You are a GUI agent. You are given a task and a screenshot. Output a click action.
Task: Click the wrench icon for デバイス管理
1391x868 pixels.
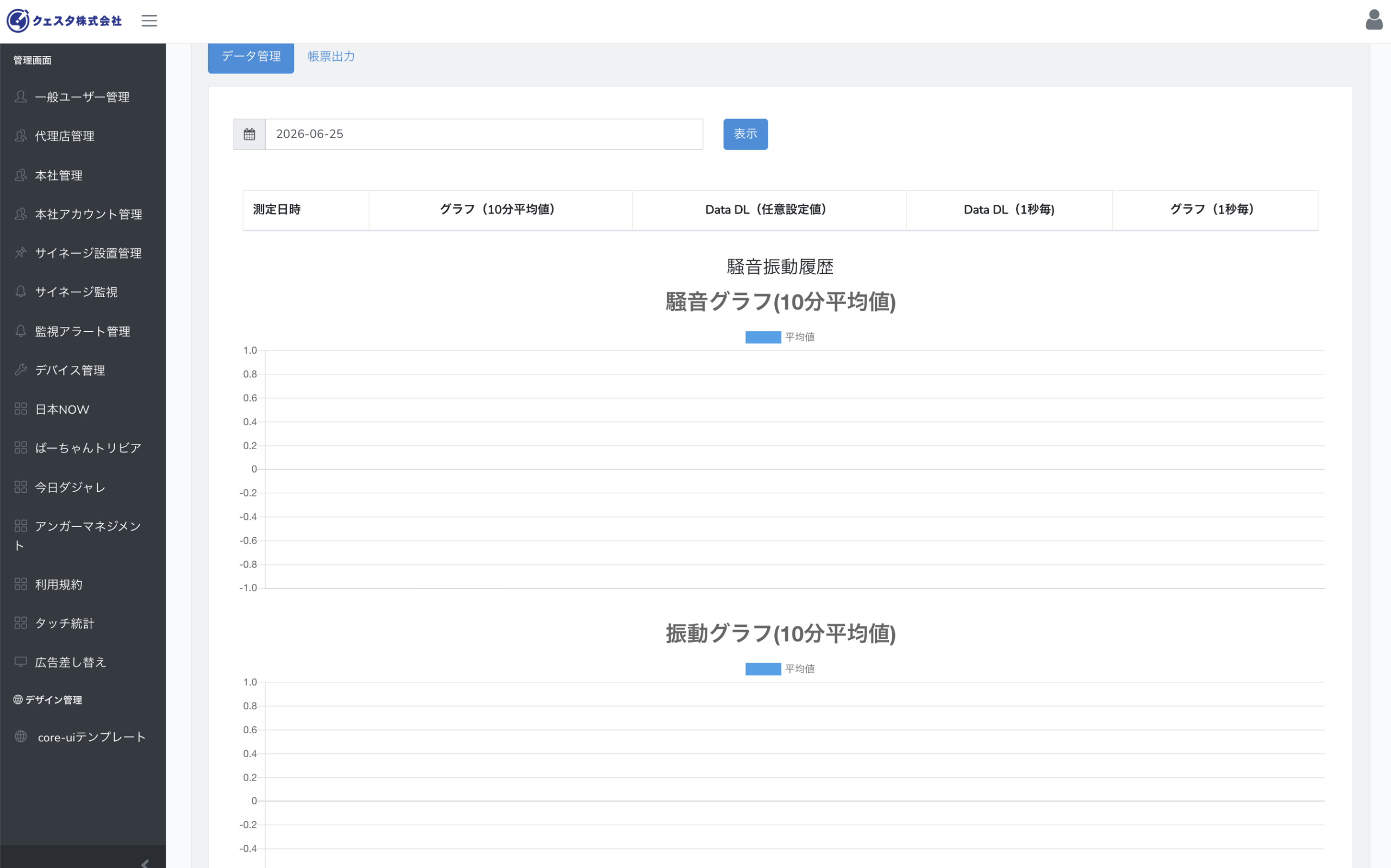point(21,370)
